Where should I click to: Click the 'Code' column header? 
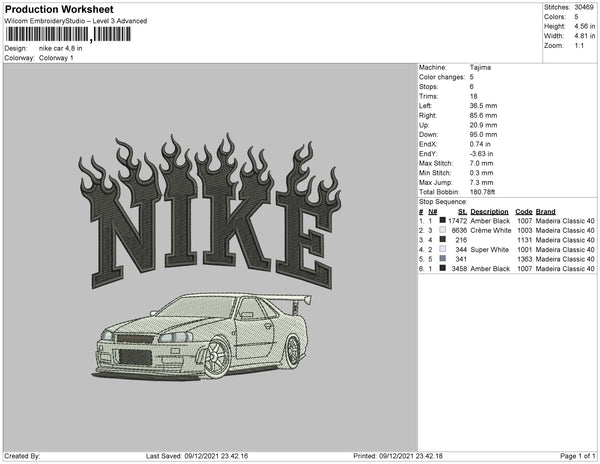[524, 212]
